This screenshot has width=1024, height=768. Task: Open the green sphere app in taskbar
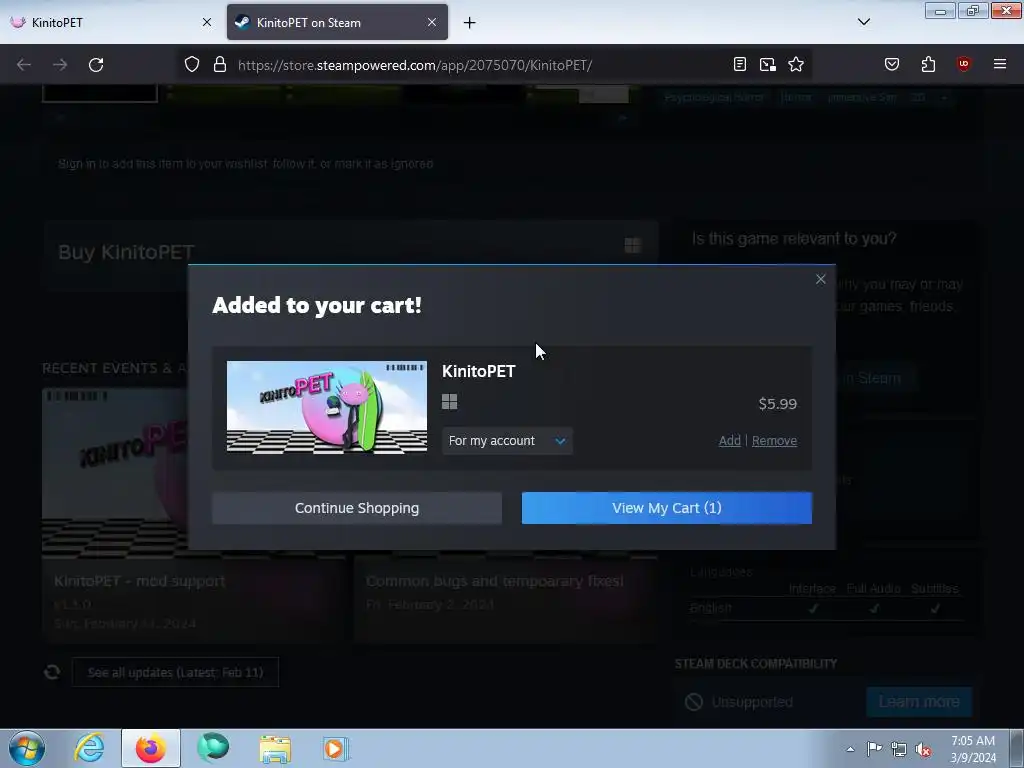pyautogui.click(x=213, y=748)
